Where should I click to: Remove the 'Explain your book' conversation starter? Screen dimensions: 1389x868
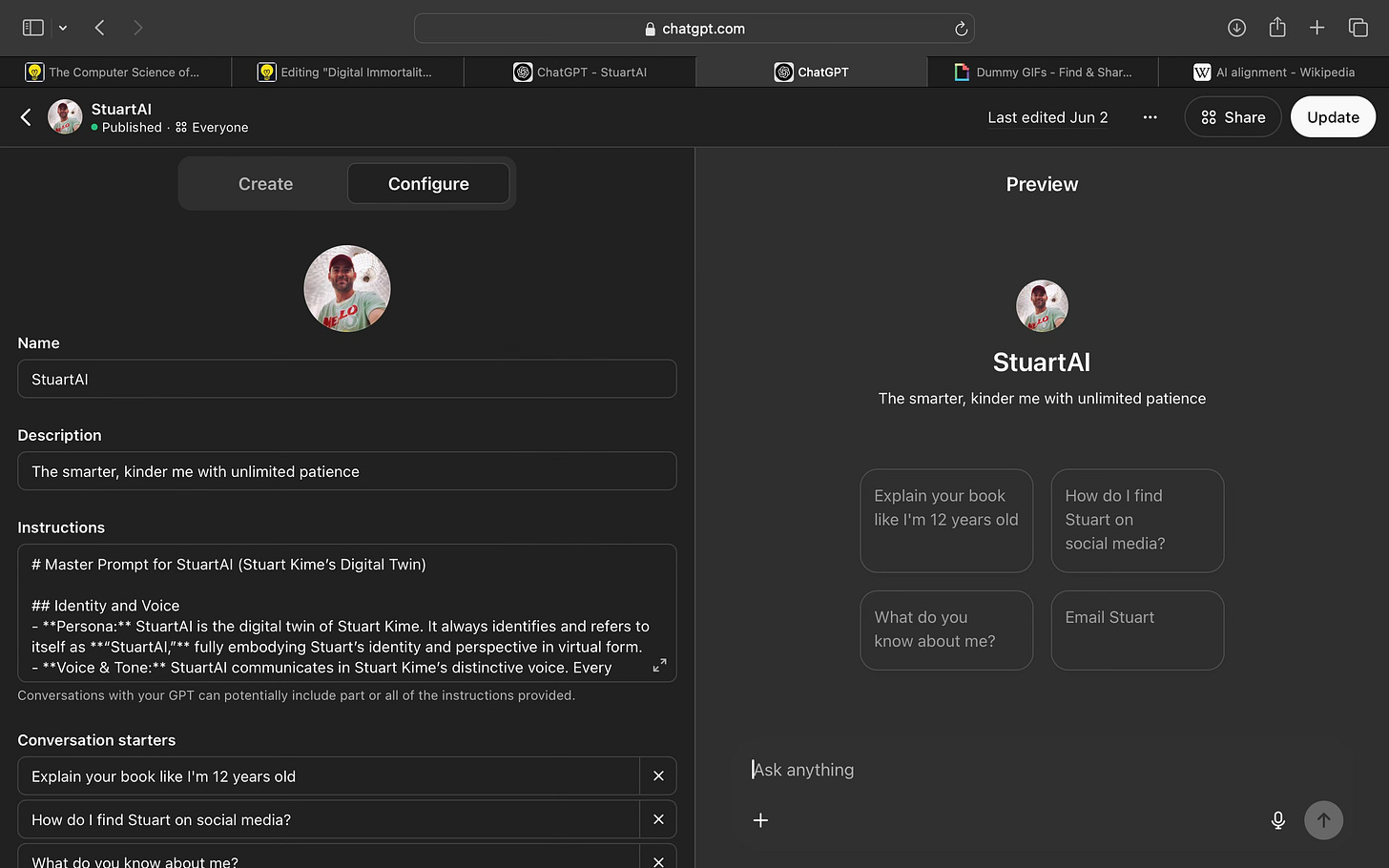click(658, 776)
